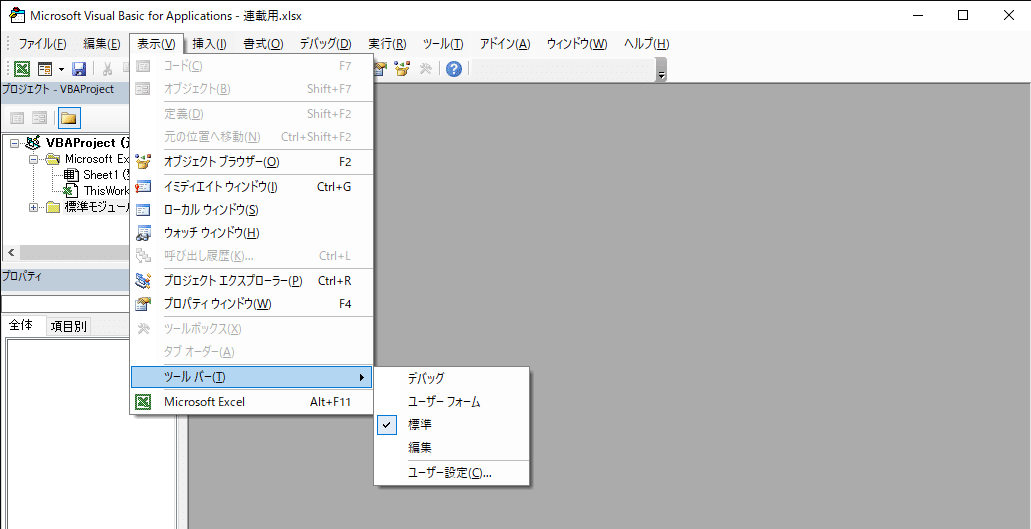1031x529 pixels.
Task: Click ツール バー(T) submenu item
Action: point(252,377)
